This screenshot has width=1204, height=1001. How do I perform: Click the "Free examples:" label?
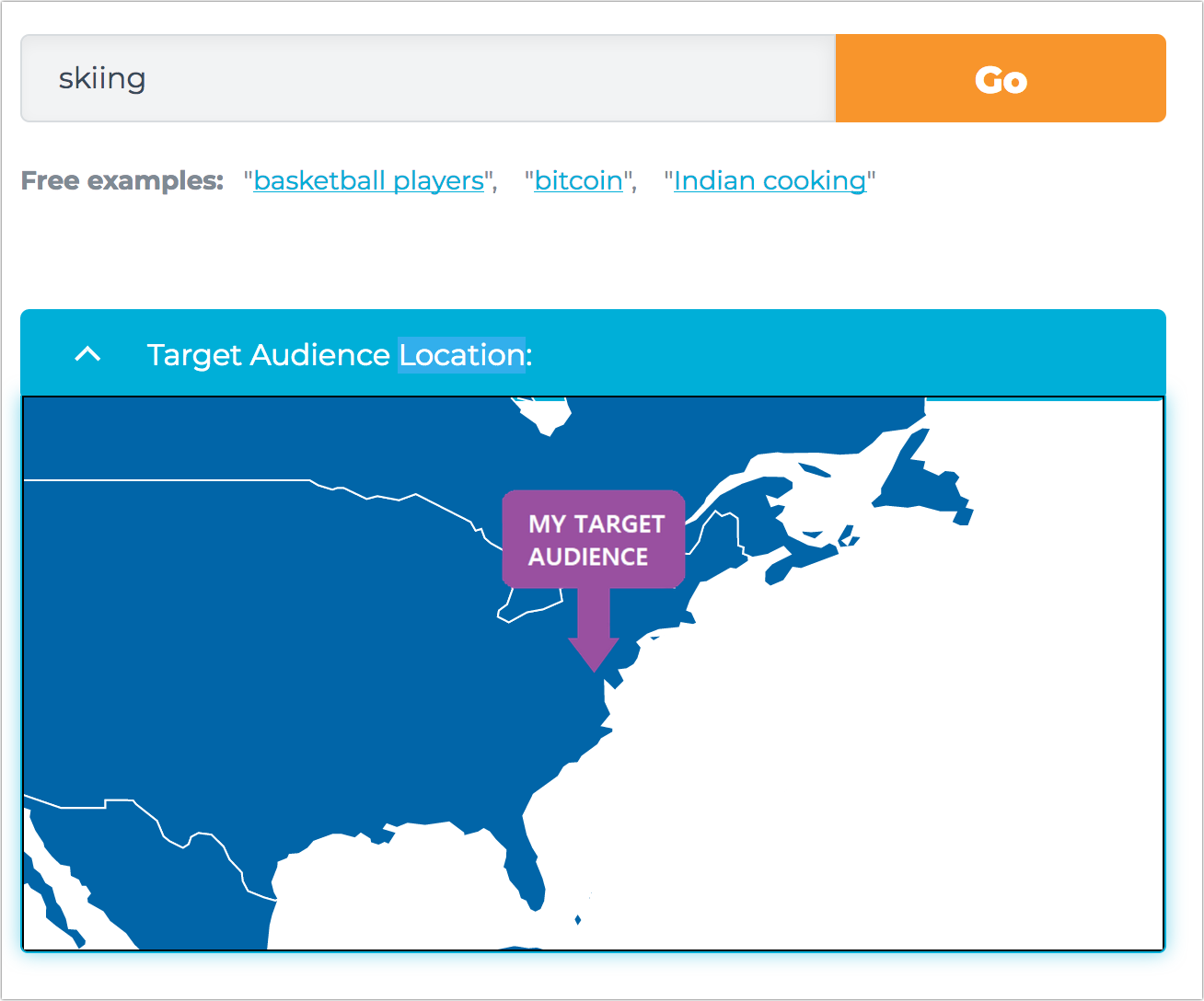coord(122,181)
